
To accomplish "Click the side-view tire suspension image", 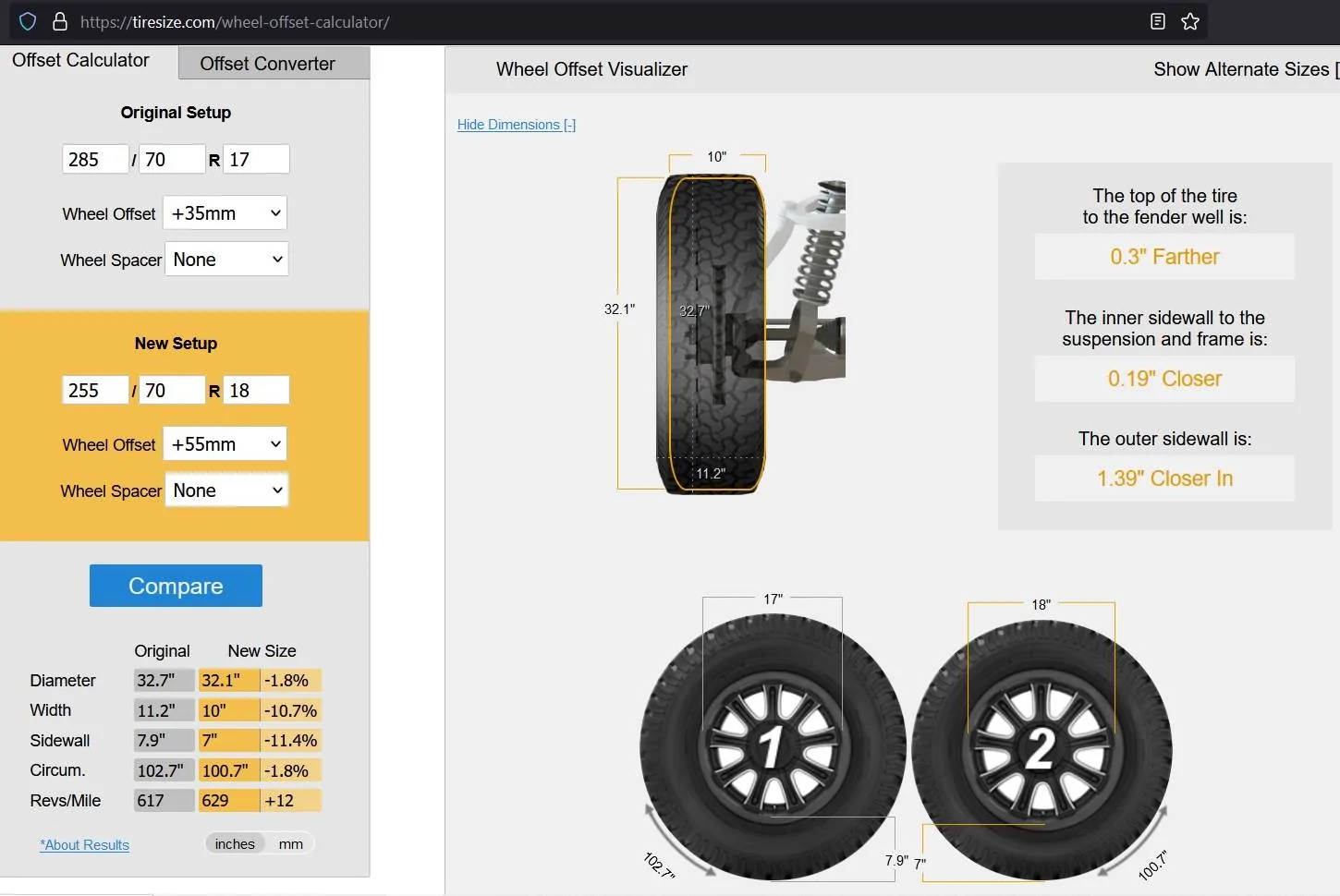I will point(750,334).
